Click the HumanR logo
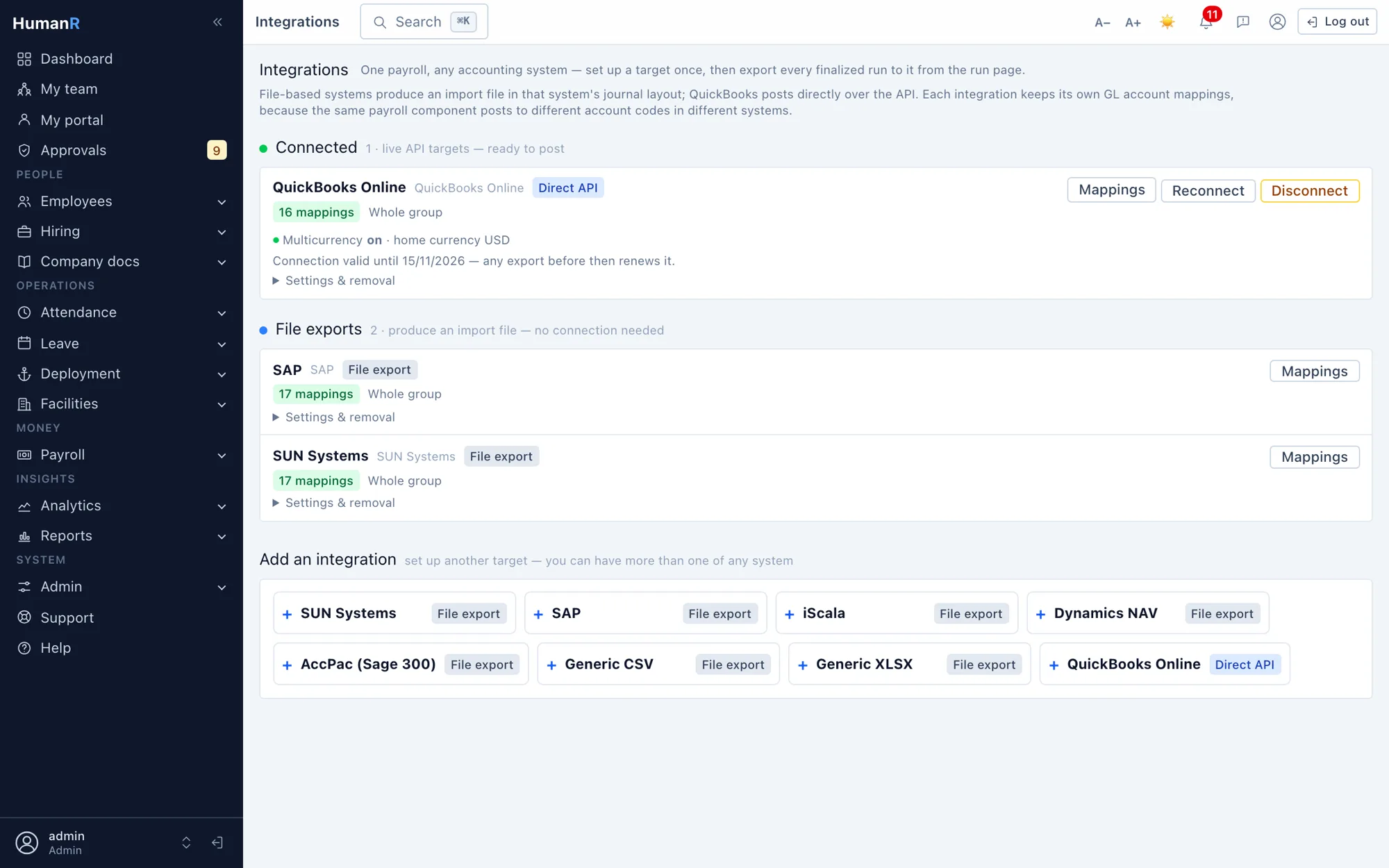The height and width of the screenshot is (868, 1389). click(46, 23)
